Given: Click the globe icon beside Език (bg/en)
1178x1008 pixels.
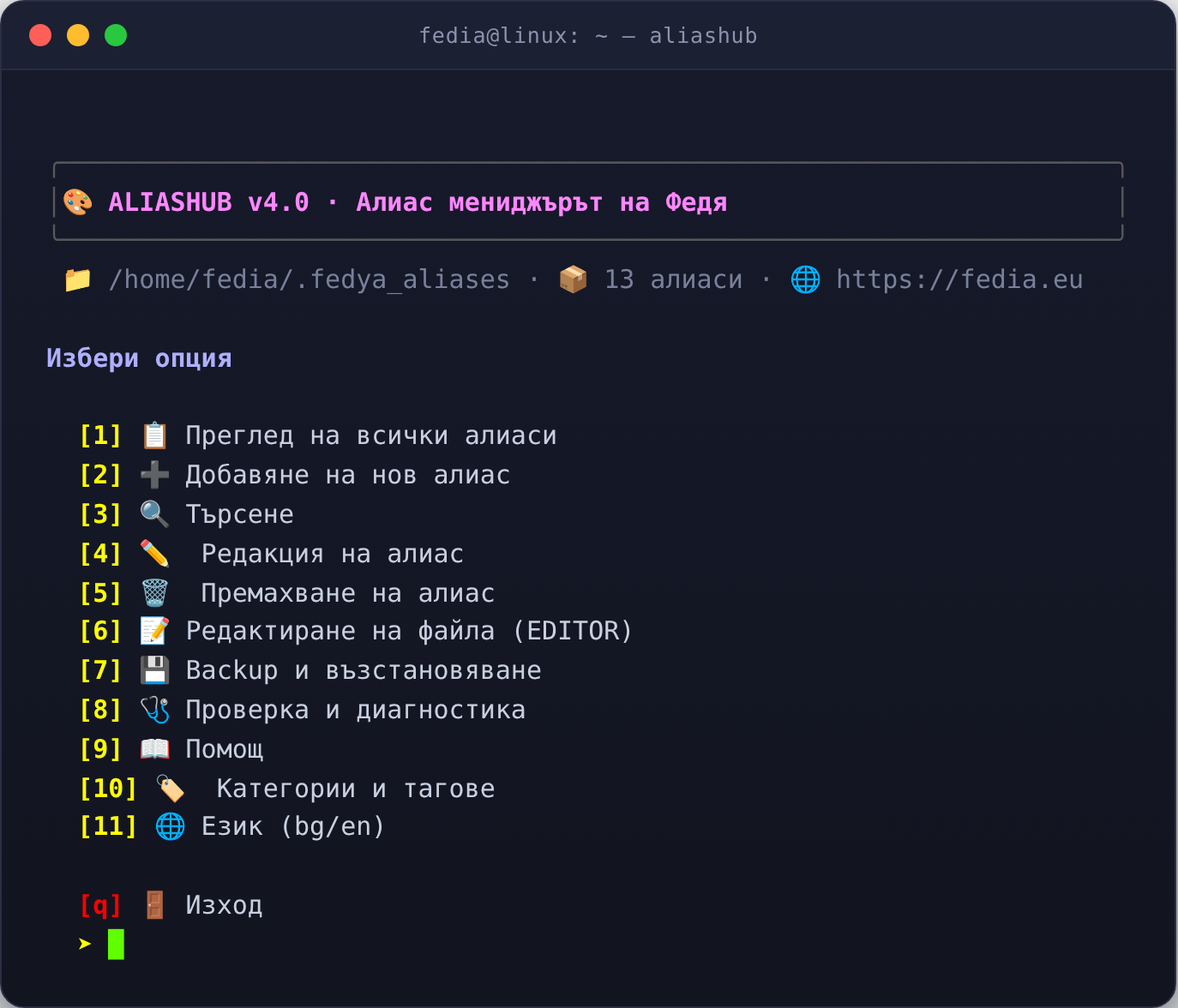Looking at the screenshot, I should coord(170,826).
